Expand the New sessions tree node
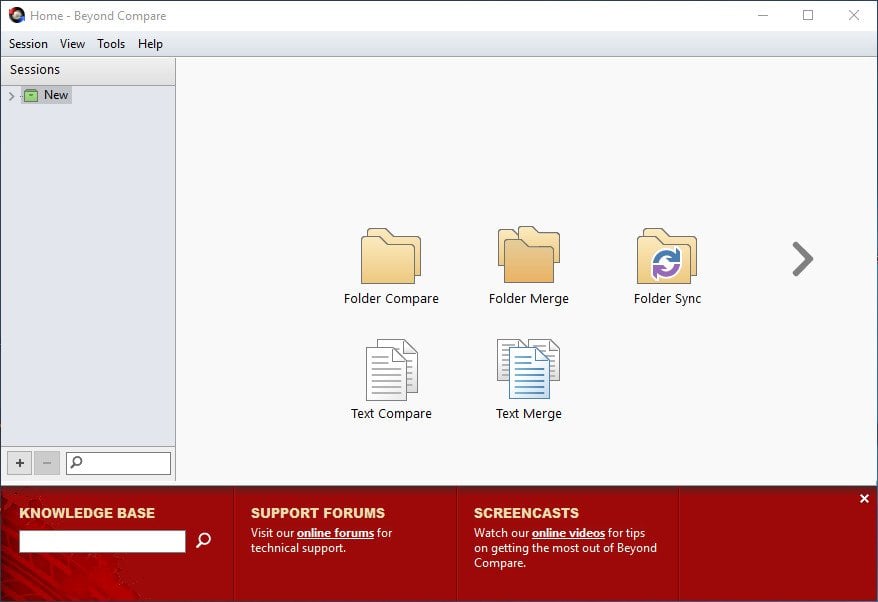 pos(11,95)
